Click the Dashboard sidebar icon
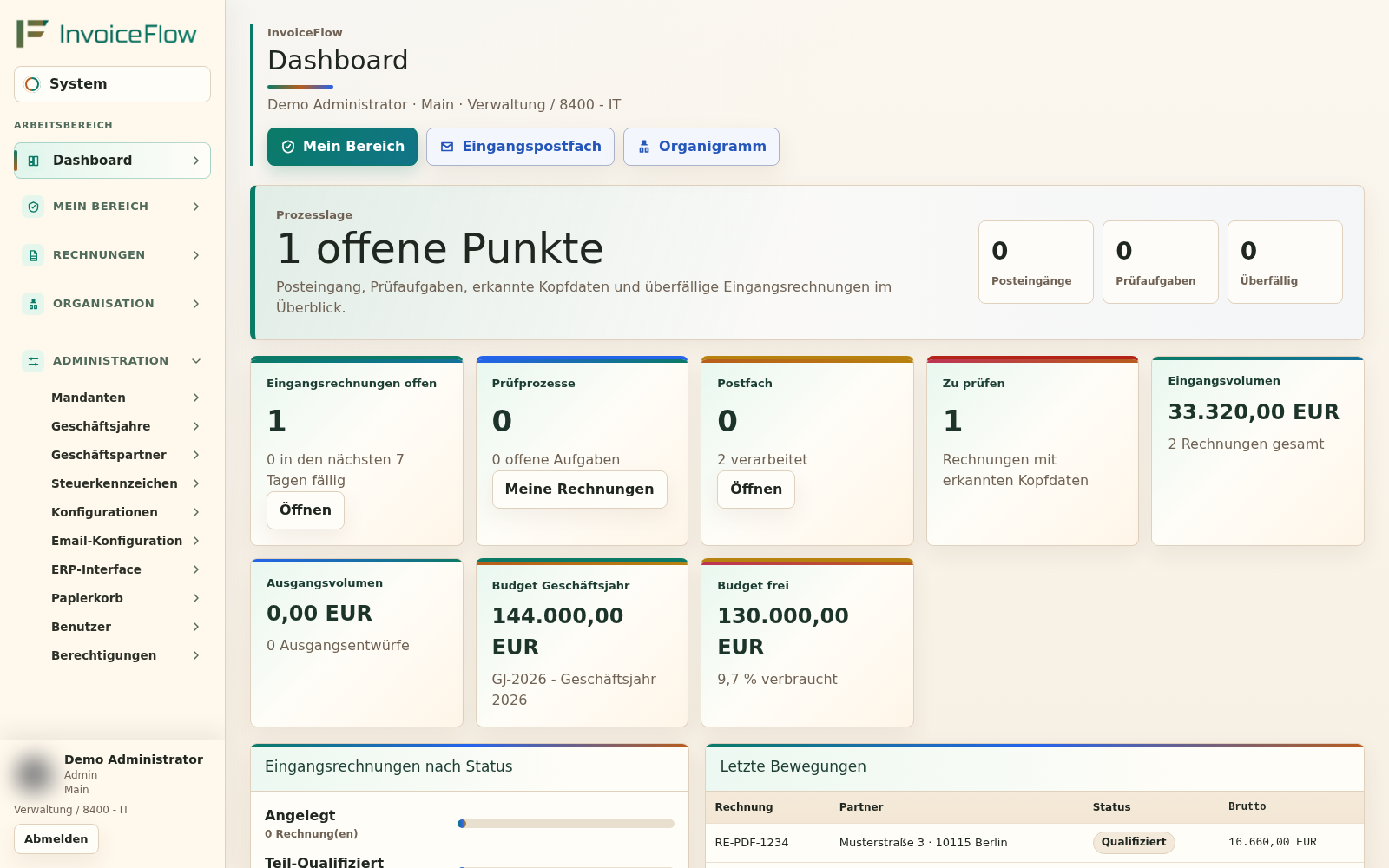This screenshot has height=868, width=1389. [x=33, y=161]
